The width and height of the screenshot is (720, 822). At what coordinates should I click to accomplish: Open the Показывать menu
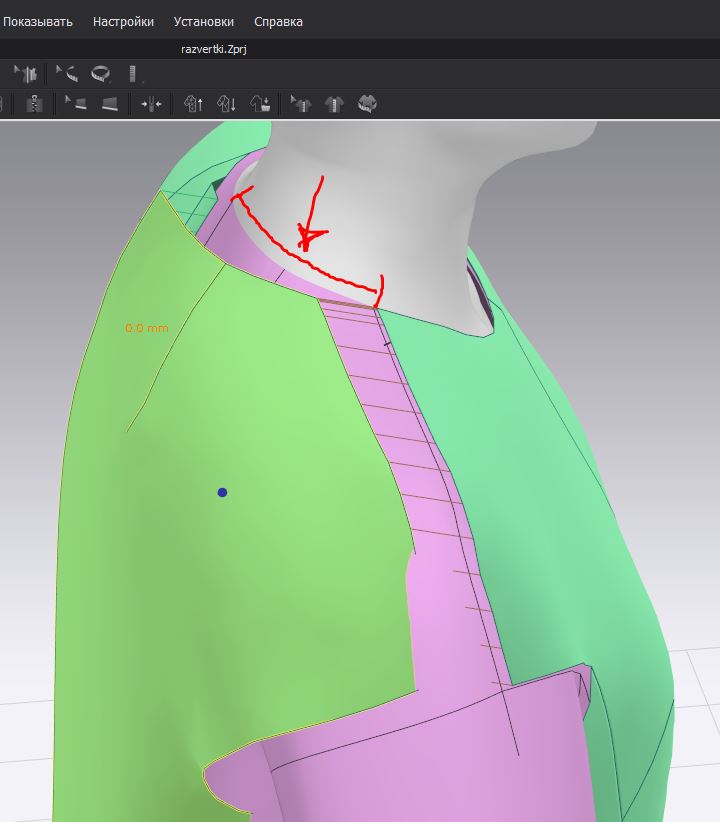click(37, 22)
